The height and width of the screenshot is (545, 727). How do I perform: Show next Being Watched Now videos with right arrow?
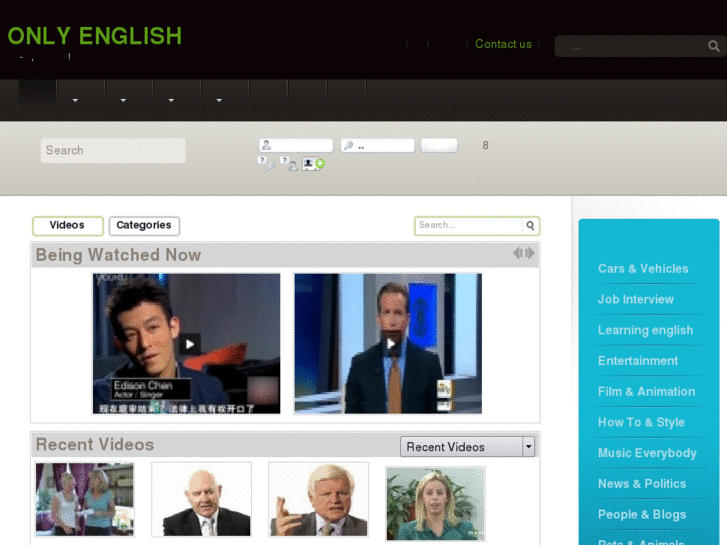pos(529,253)
